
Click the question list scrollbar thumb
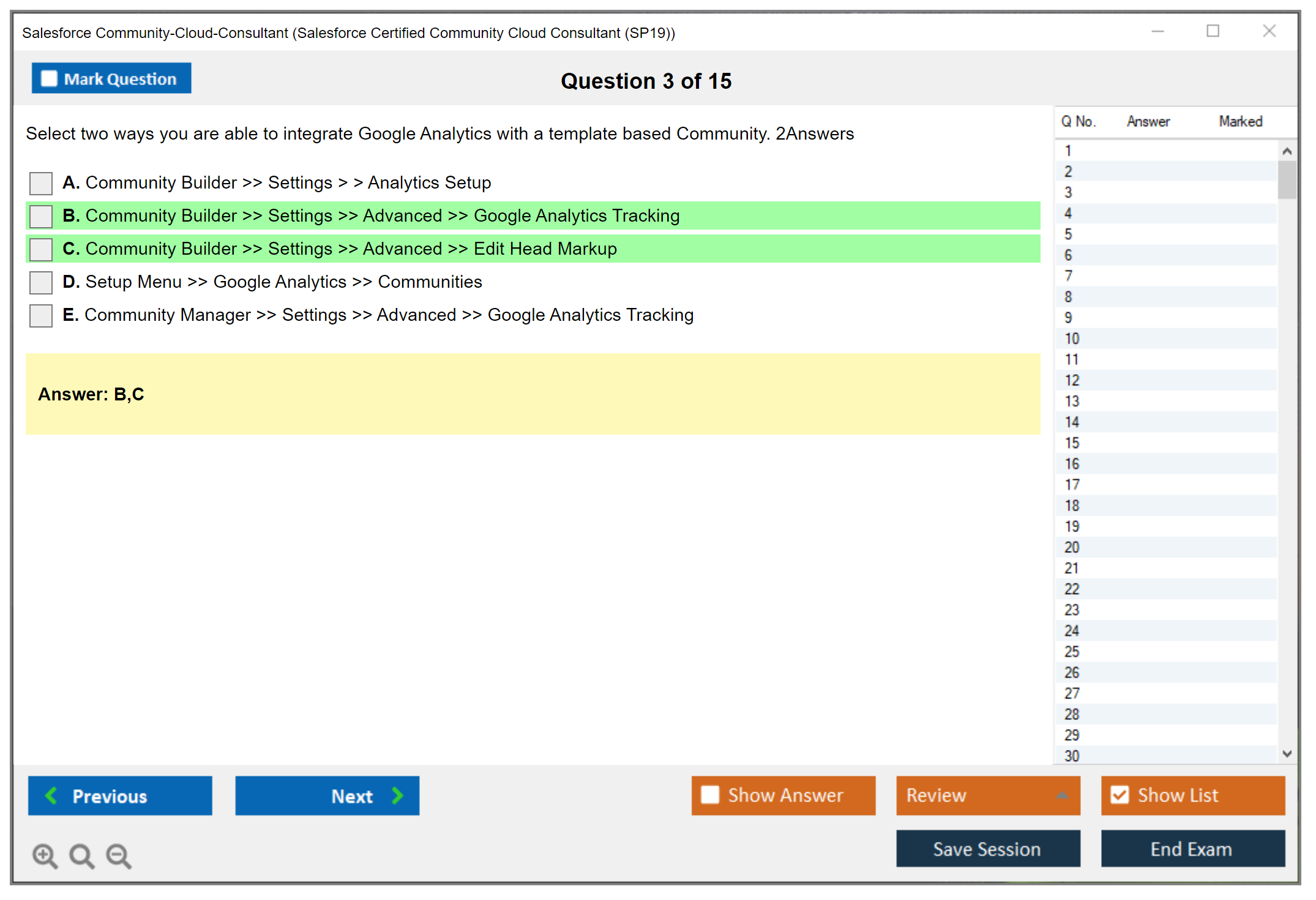coord(1287,179)
